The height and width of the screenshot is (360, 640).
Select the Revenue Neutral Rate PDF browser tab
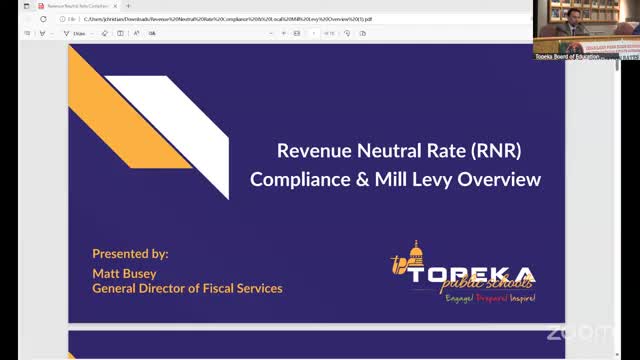coord(78,6)
